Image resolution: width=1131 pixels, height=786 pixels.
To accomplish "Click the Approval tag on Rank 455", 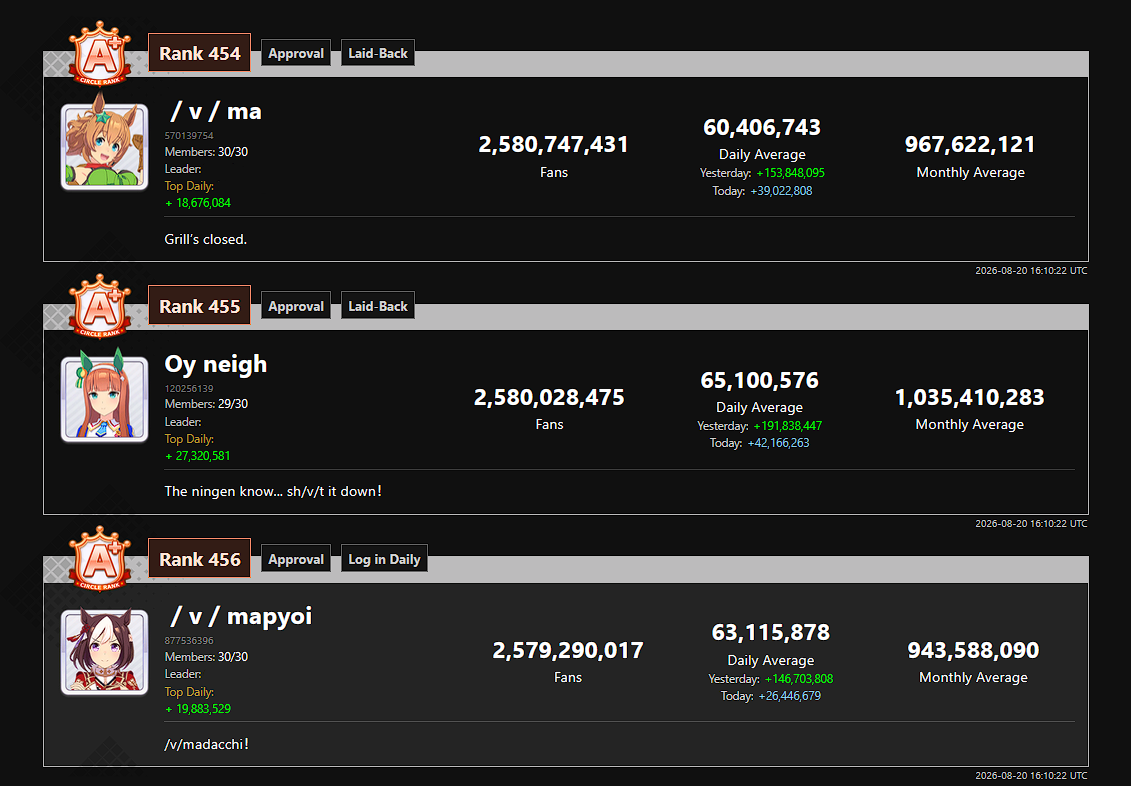I will pyautogui.click(x=296, y=306).
